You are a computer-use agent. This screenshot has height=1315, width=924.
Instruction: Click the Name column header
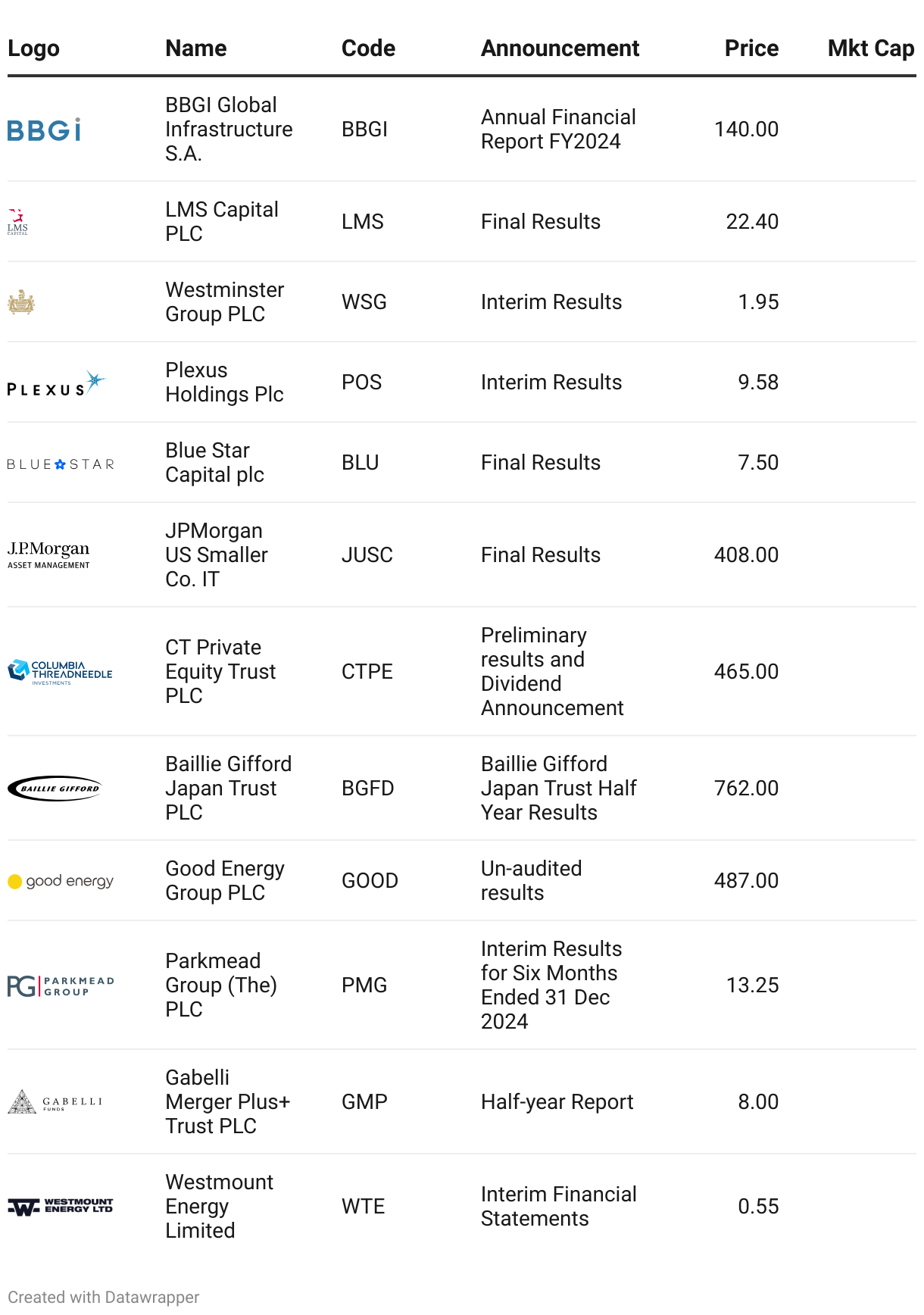click(196, 48)
